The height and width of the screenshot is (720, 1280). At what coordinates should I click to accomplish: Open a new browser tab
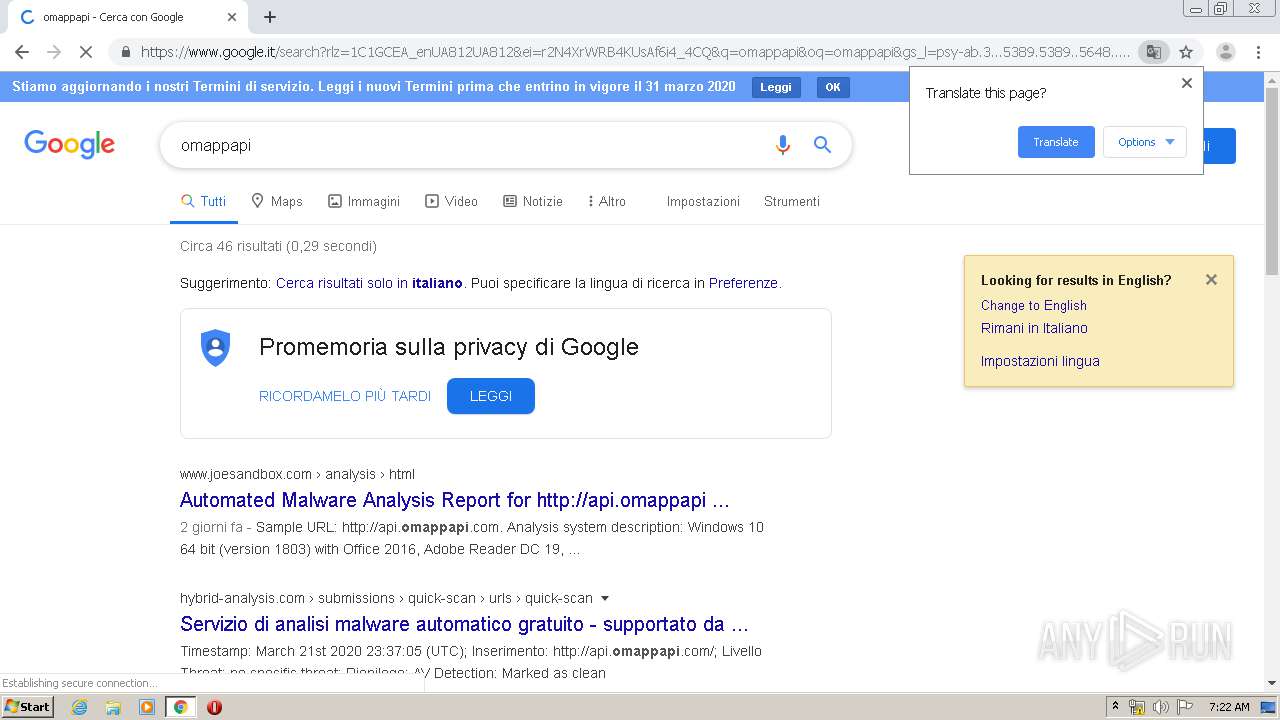coord(270,17)
